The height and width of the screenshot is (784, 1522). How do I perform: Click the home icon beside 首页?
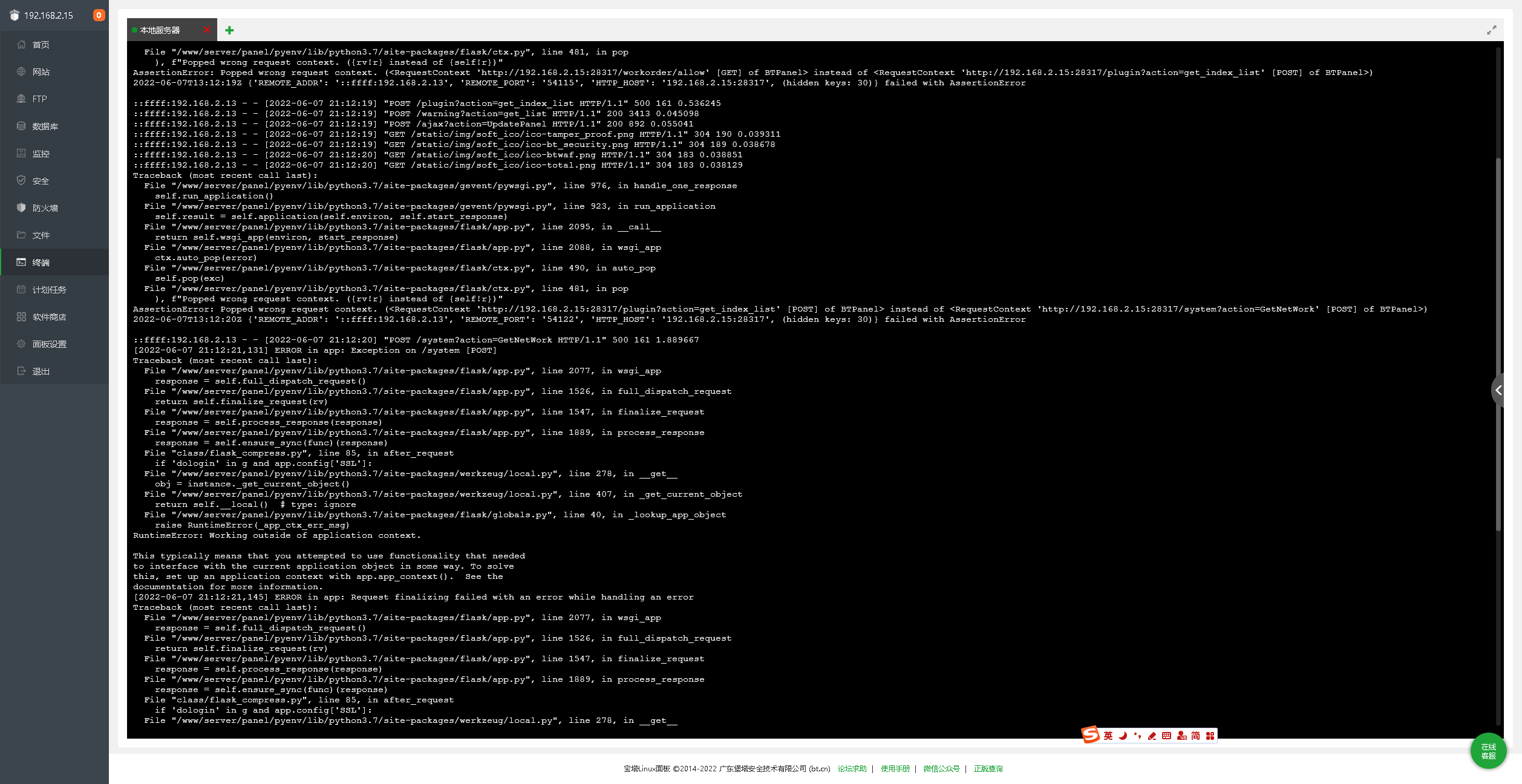click(x=21, y=45)
